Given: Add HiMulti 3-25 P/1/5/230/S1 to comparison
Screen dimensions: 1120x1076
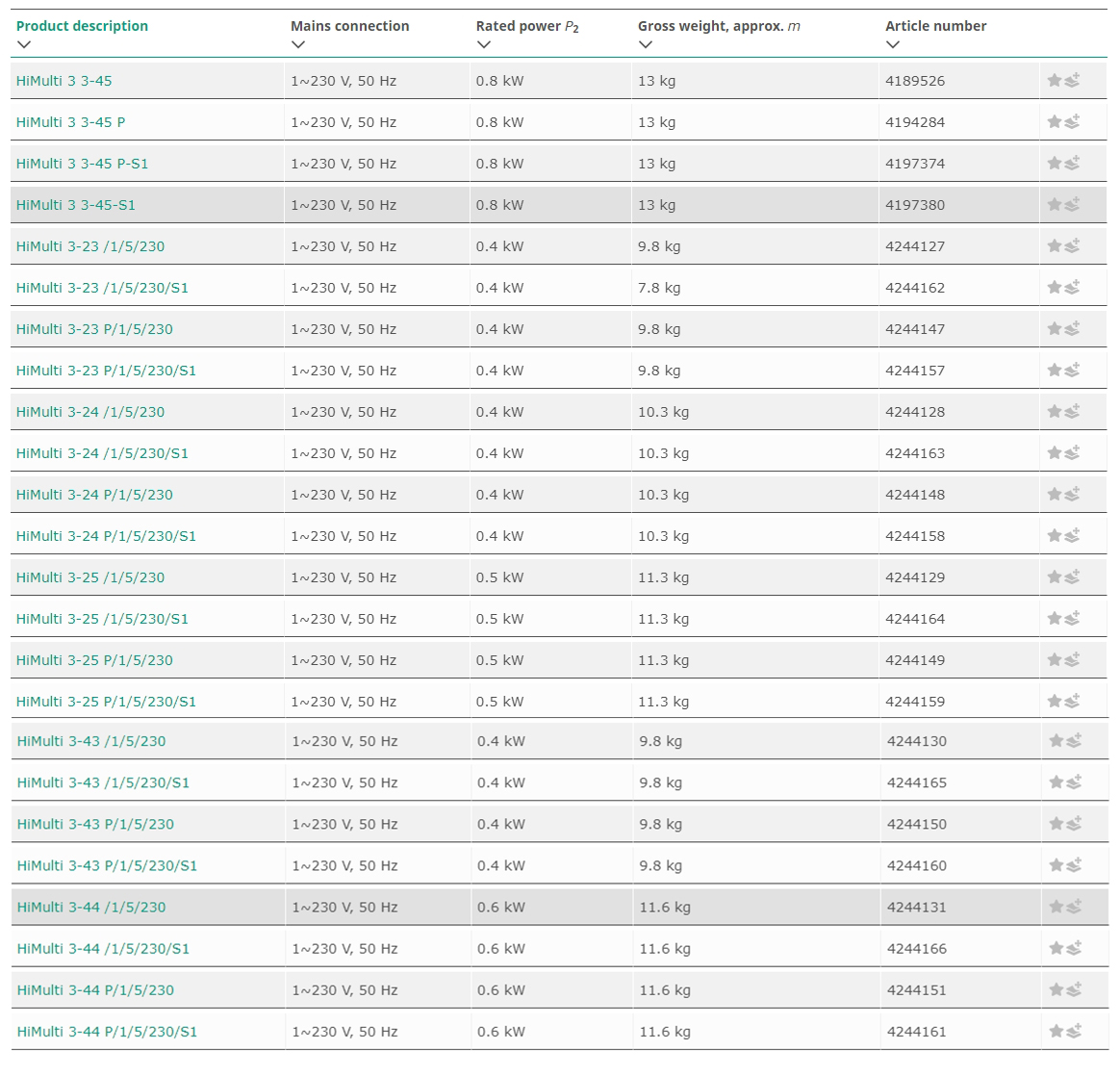Looking at the screenshot, I should [x=1072, y=702].
